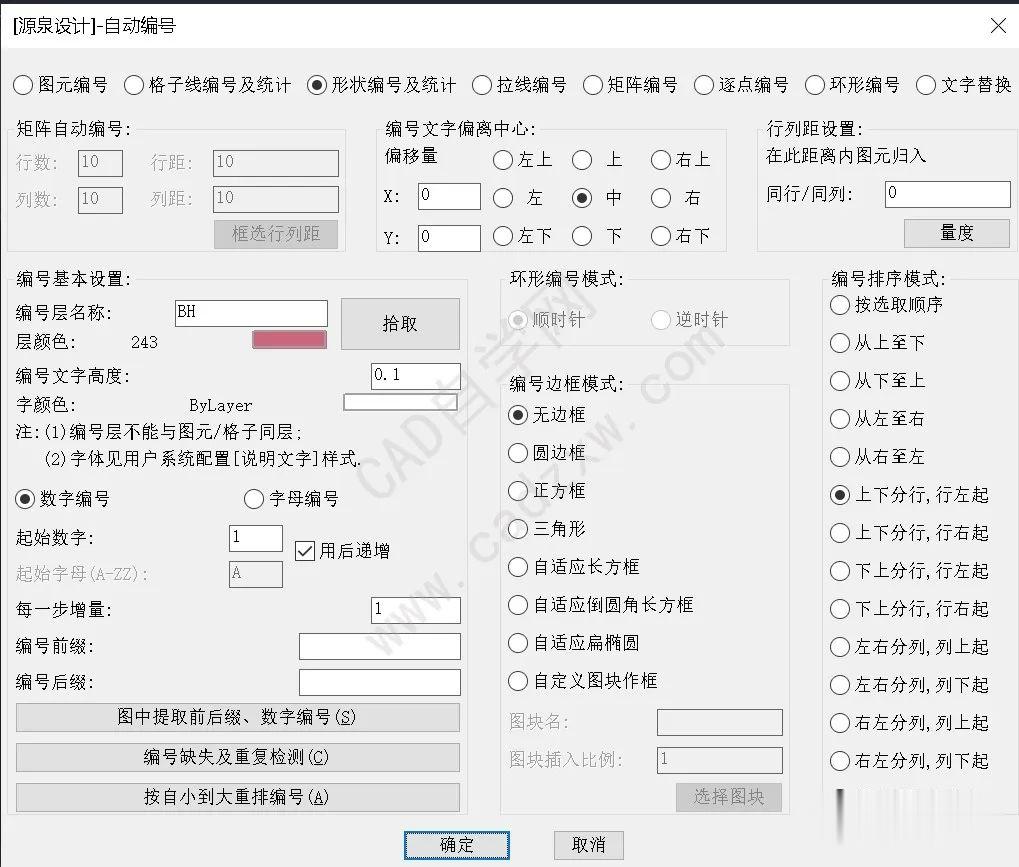The height and width of the screenshot is (867, 1019).
Task: Set sorting mode to 从左至右
Action: tap(839, 419)
